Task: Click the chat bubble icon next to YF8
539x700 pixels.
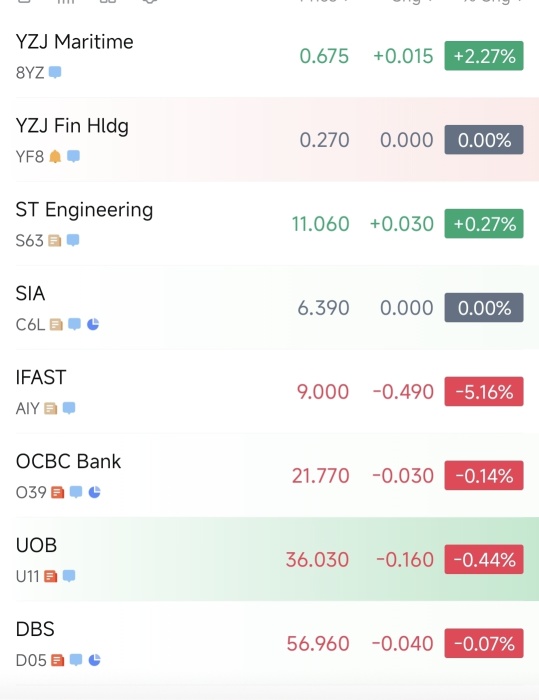Action: click(73, 156)
